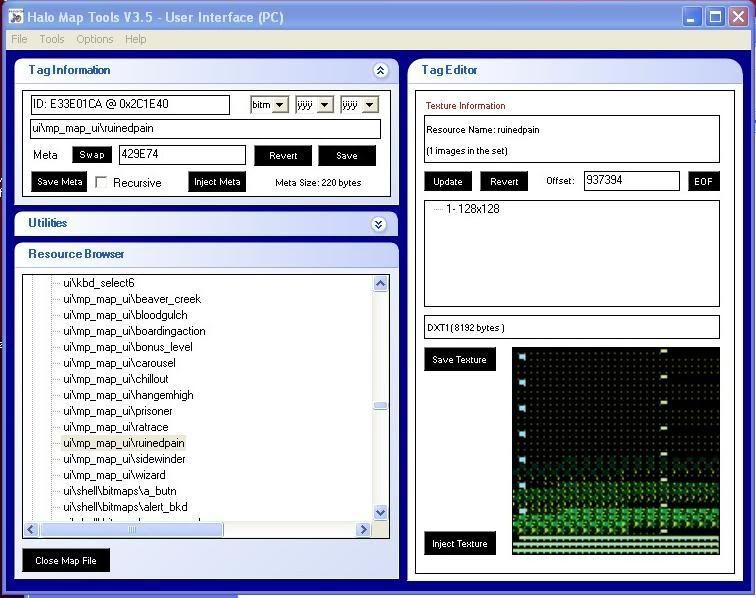The height and width of the screenshot is (598, 756).
Task: Toggle the Recursive checkbox
Action: pos(101,182)
